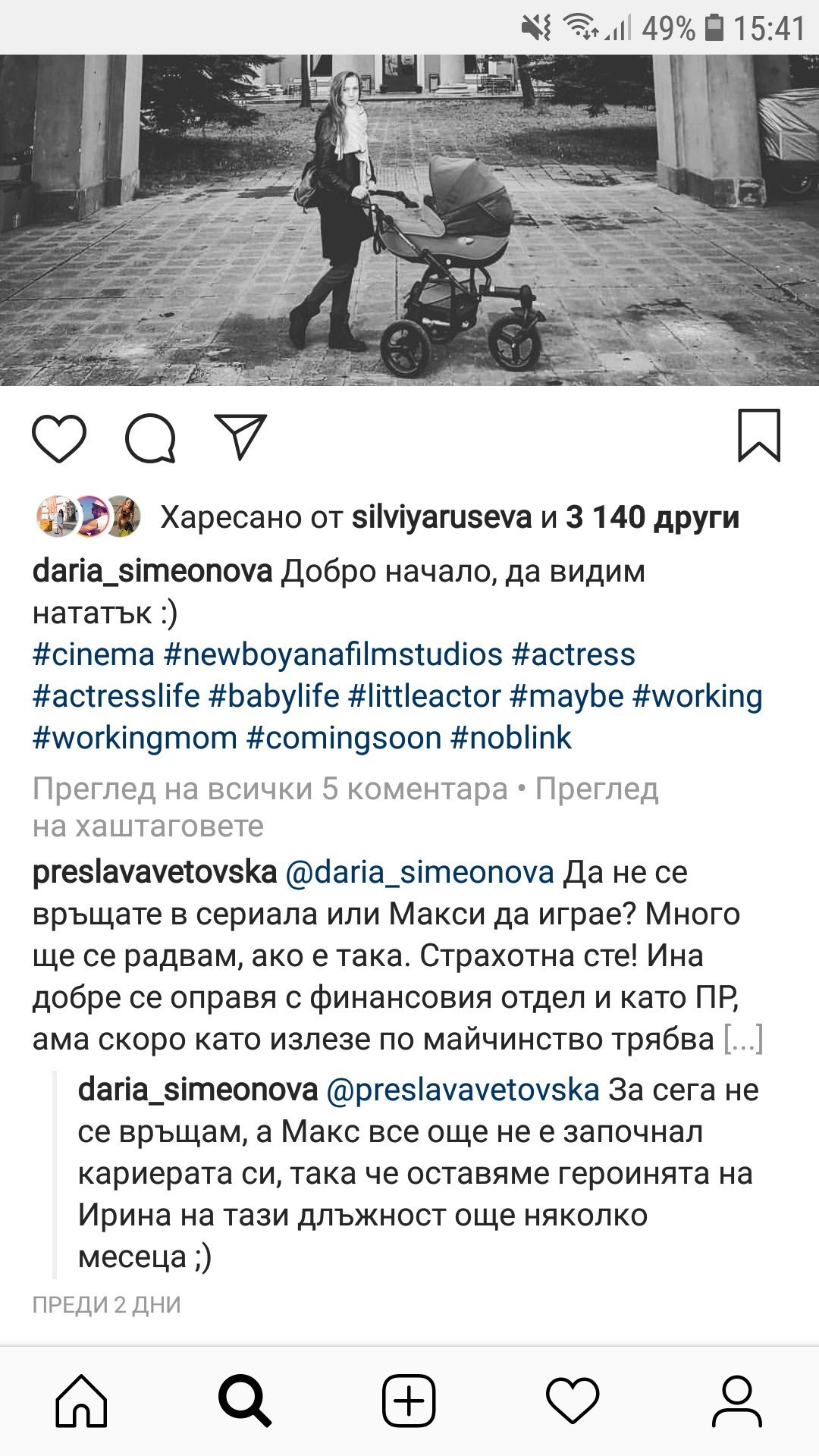Check battery icon in status bar
Screen dimensions: 819x1456
(x=714, y=28)
